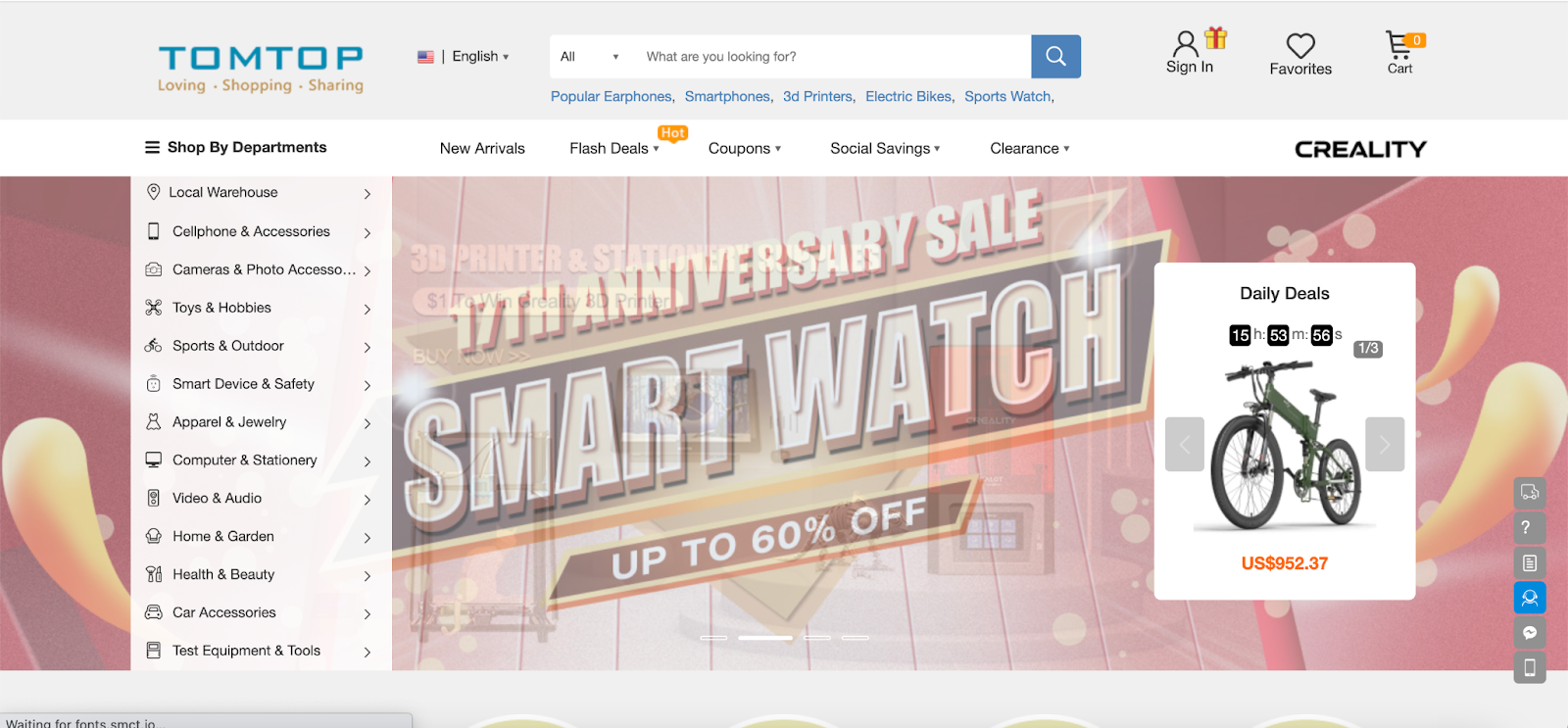Click the blue search magnifier button
Screen dimensions: 1568x728
(x=1055, y=57)
